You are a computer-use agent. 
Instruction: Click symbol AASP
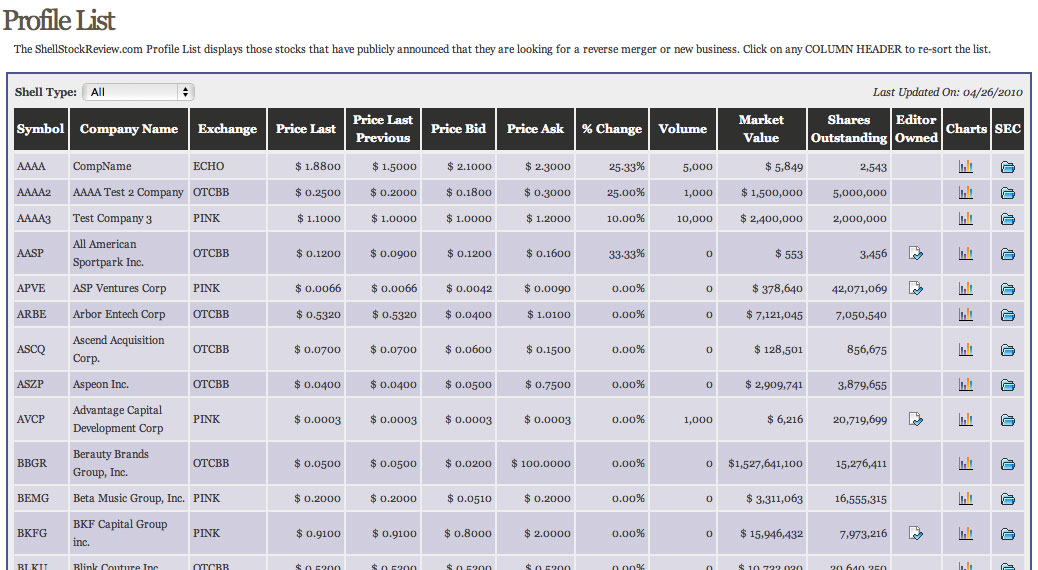click(30, 254)
